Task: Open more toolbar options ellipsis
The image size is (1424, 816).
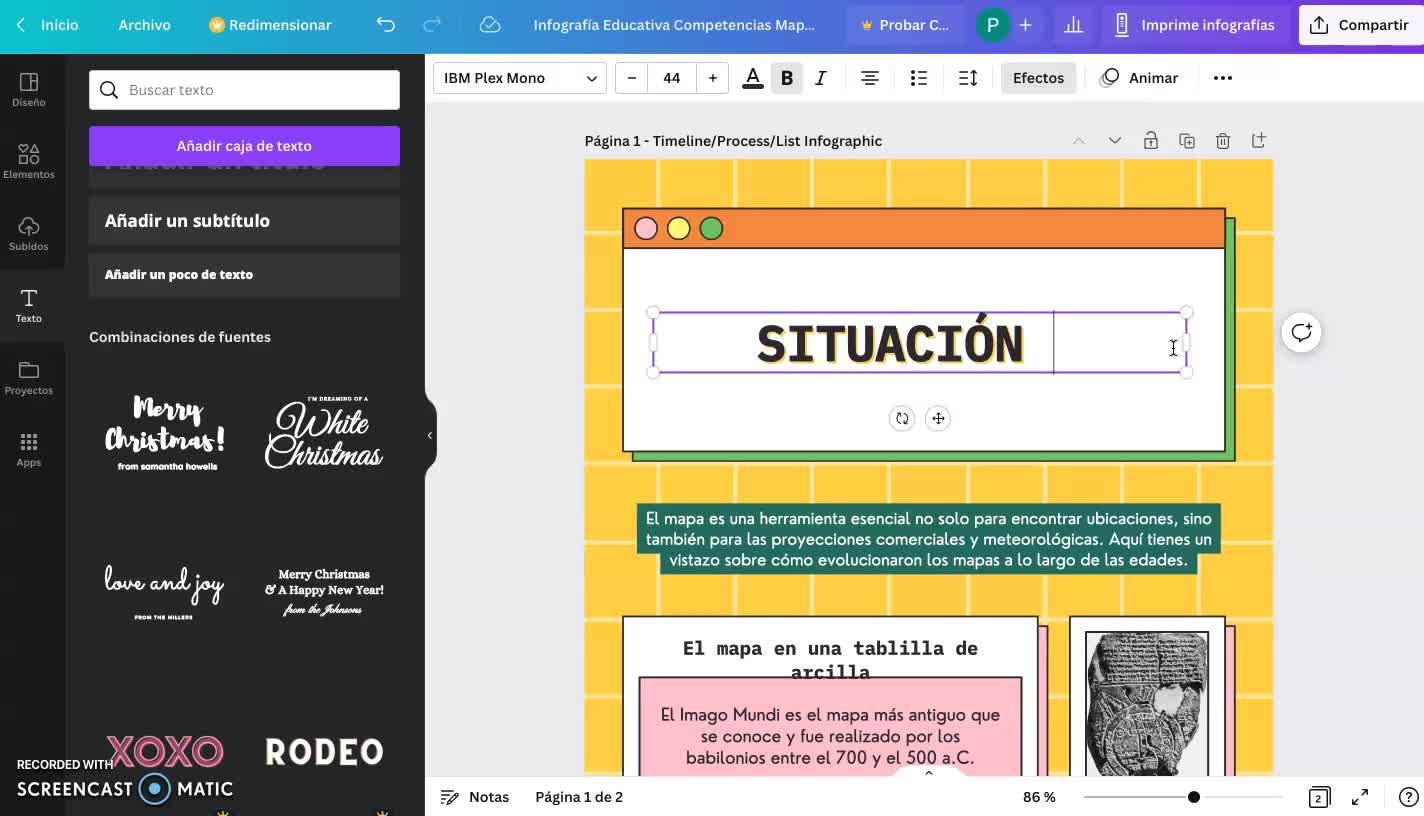Action: pos(1223,78)
